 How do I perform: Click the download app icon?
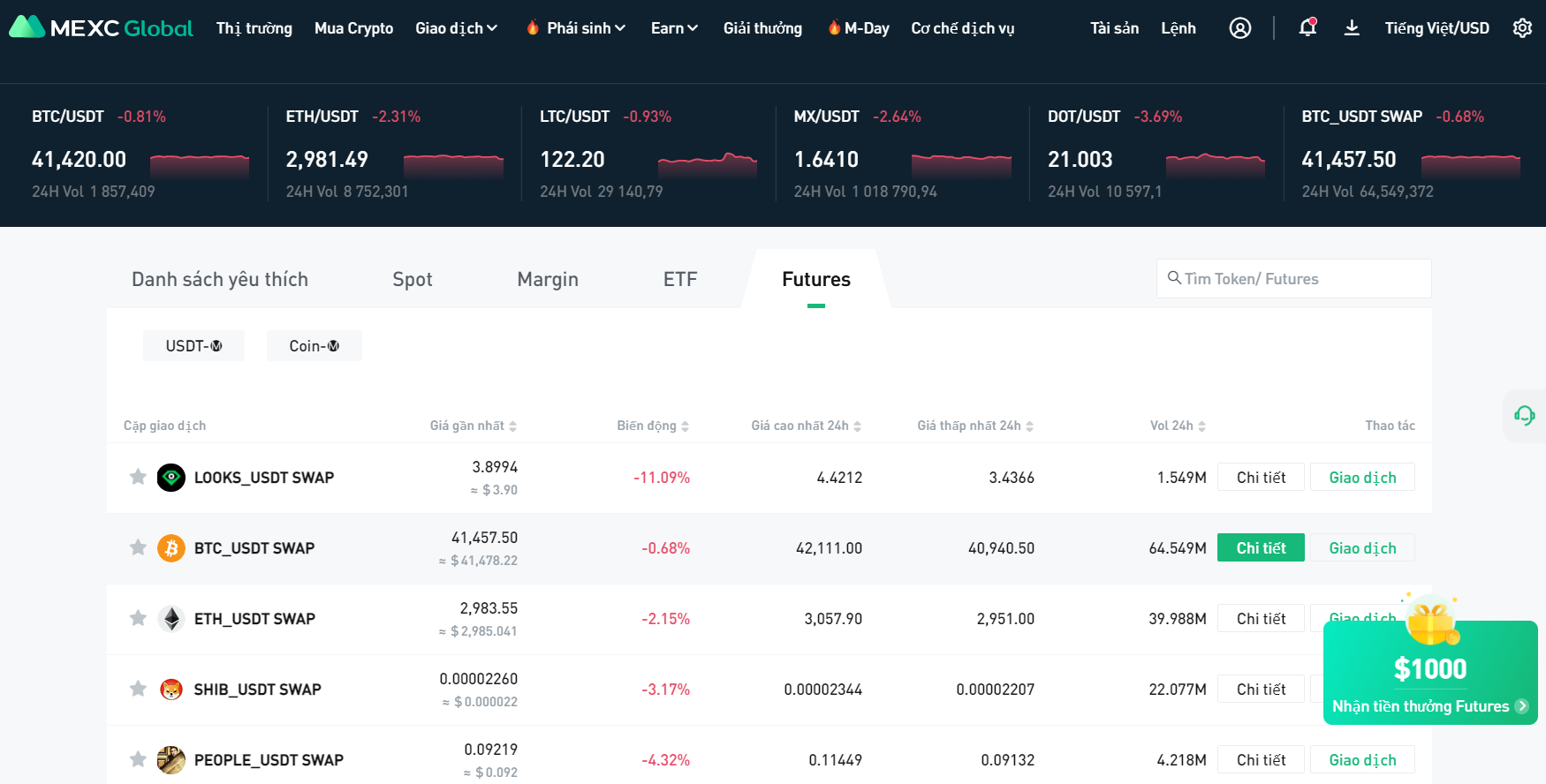1352,28
